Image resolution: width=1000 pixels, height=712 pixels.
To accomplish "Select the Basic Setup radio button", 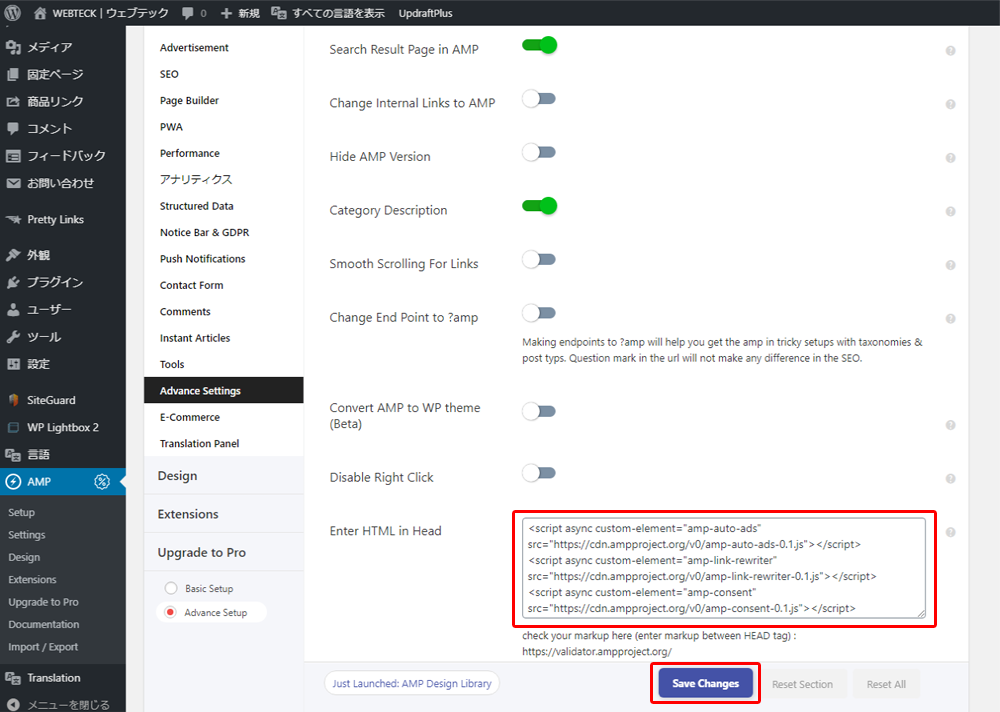I will pyautogui.click(x=171, y=588).
